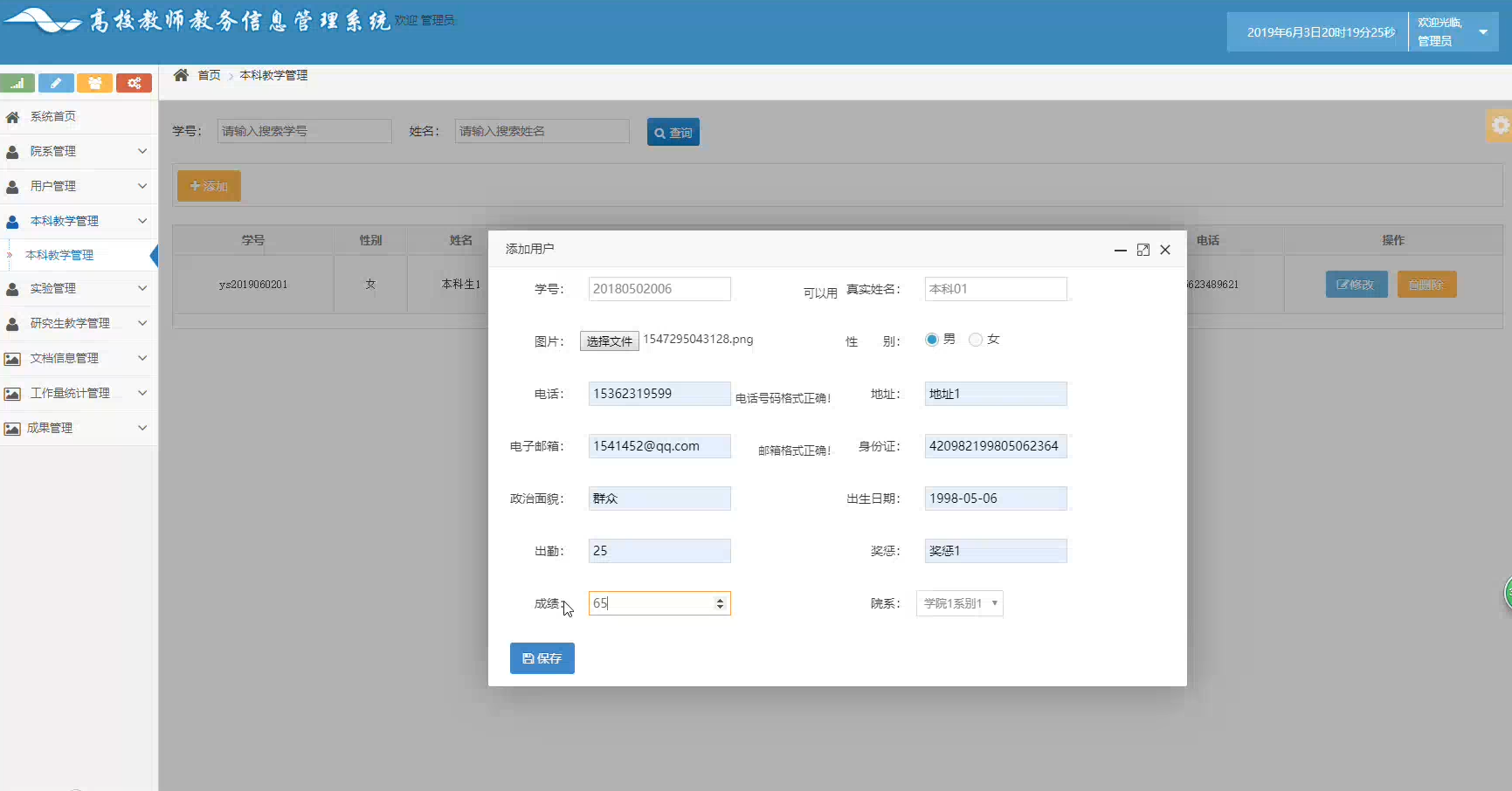
Task: Go to 首页 in the breadcrumb
Action: (x=209, y=75)
